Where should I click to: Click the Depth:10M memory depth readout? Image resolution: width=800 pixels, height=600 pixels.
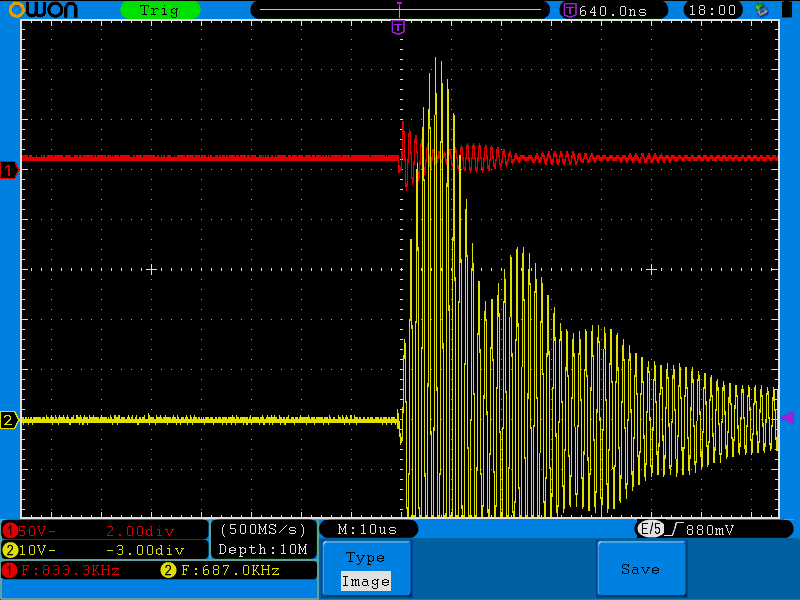(x=263, y=549)
